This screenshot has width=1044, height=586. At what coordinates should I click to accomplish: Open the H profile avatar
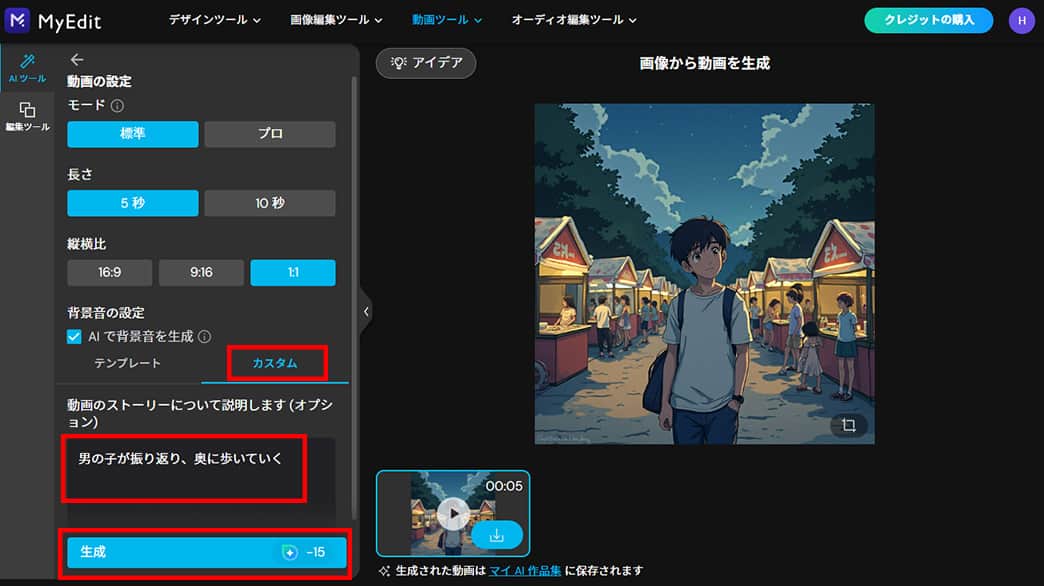1022,19
